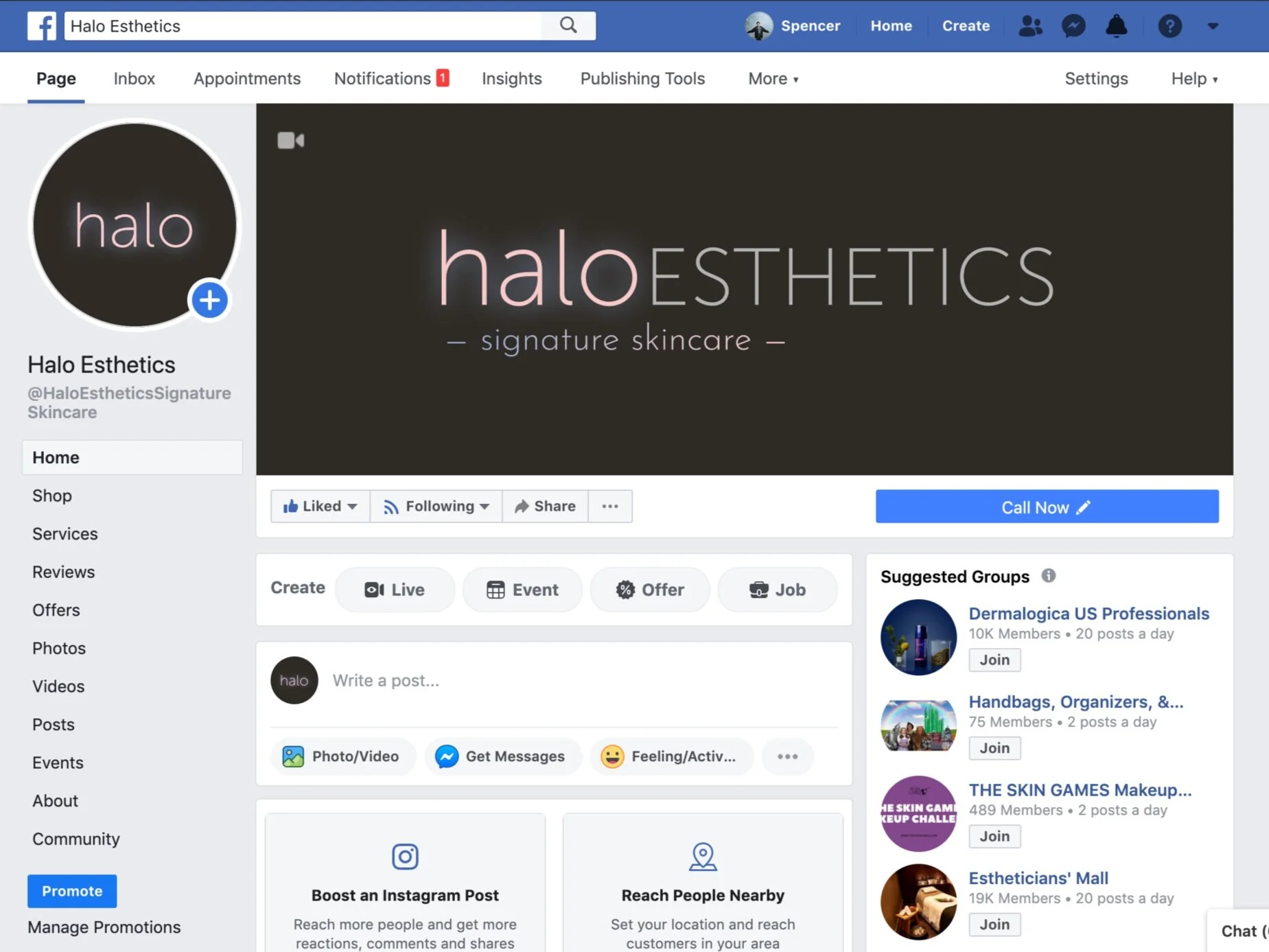Image resolution: width=1269 pixels, height=952 pixels.
Task: Open Offers in left sidebar
Action: pyautogui.click(x=56, y=610)
